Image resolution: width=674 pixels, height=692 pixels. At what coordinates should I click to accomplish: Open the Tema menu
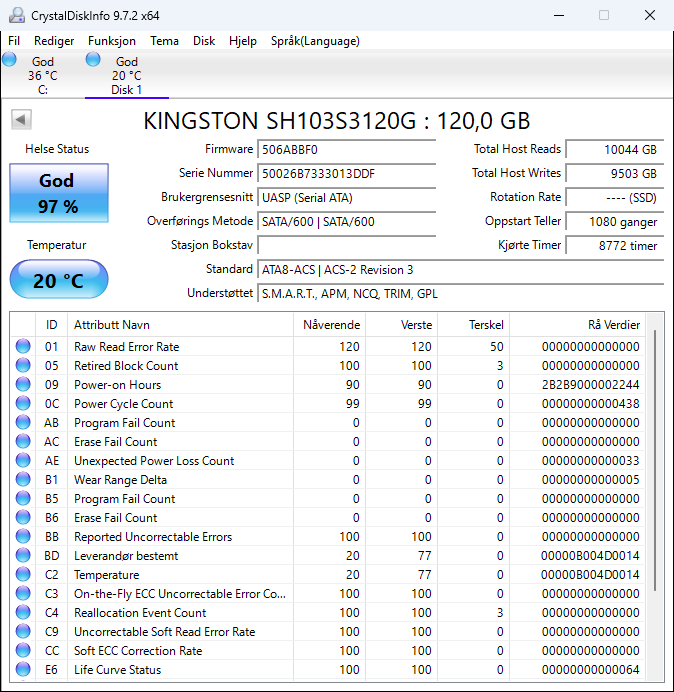[164, 41]
